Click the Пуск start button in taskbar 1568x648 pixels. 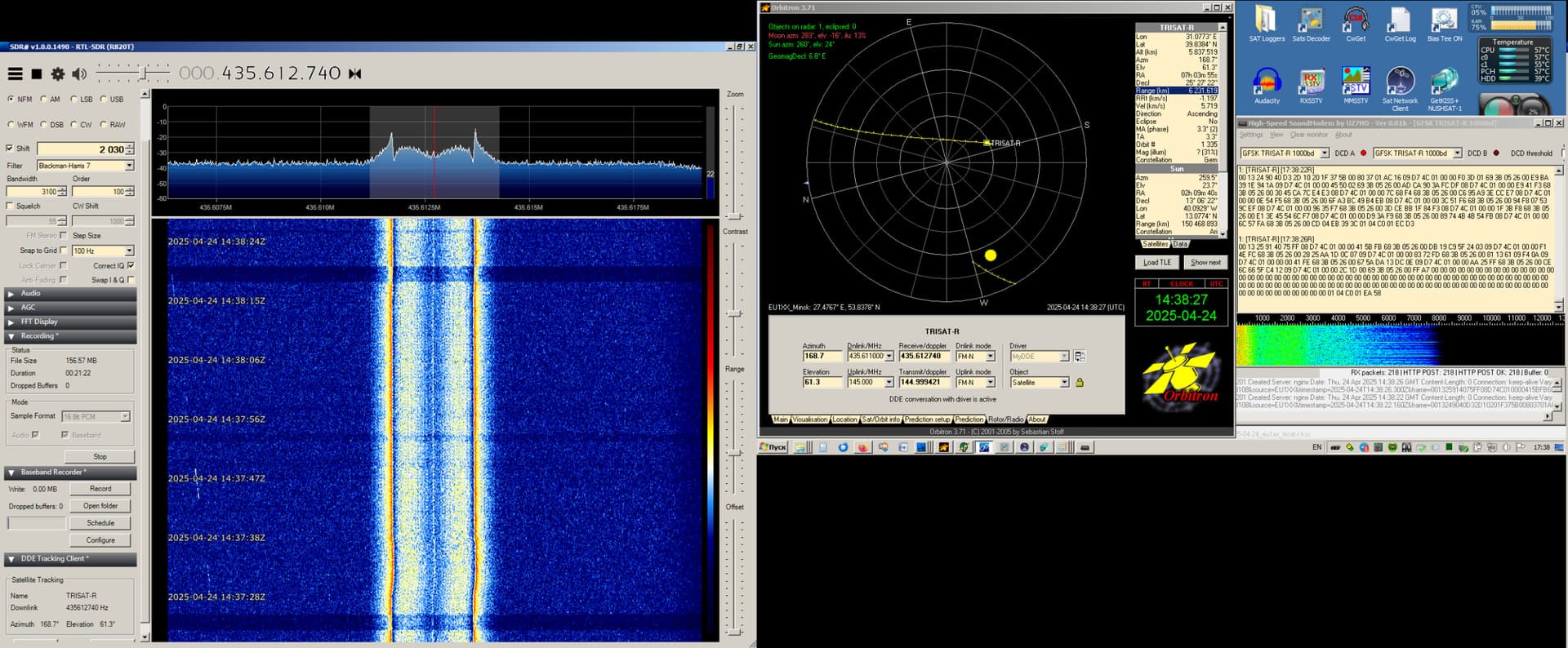773,447
